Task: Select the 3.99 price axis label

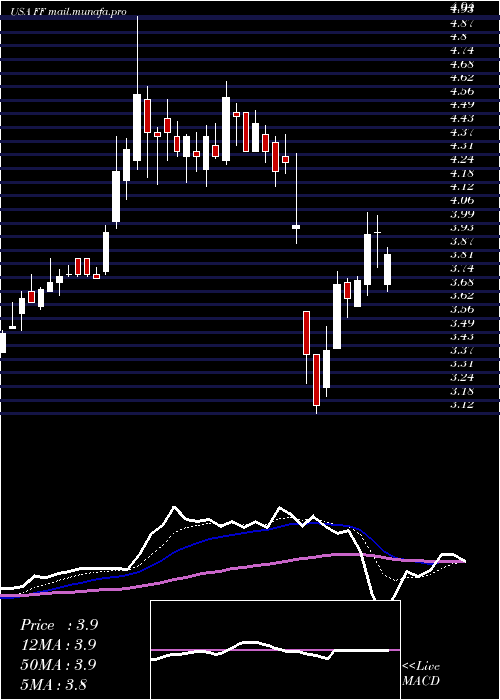Action: (x=462, y=214)
